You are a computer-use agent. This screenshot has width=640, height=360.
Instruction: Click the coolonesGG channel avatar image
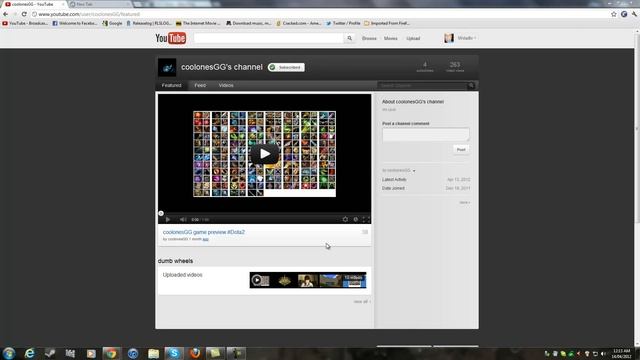coord(167,67)
